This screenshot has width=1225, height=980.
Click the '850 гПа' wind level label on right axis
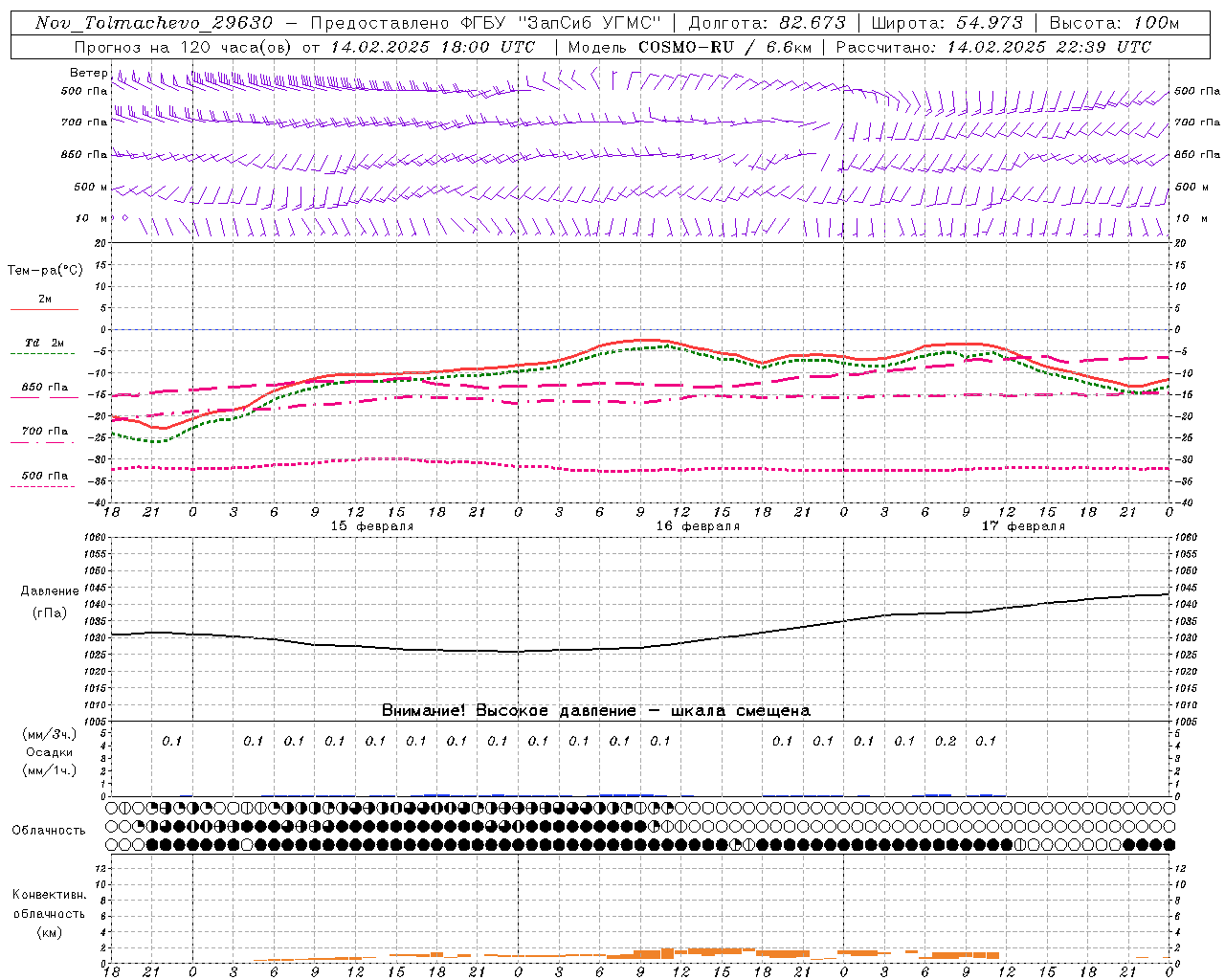click(1197, 154)
